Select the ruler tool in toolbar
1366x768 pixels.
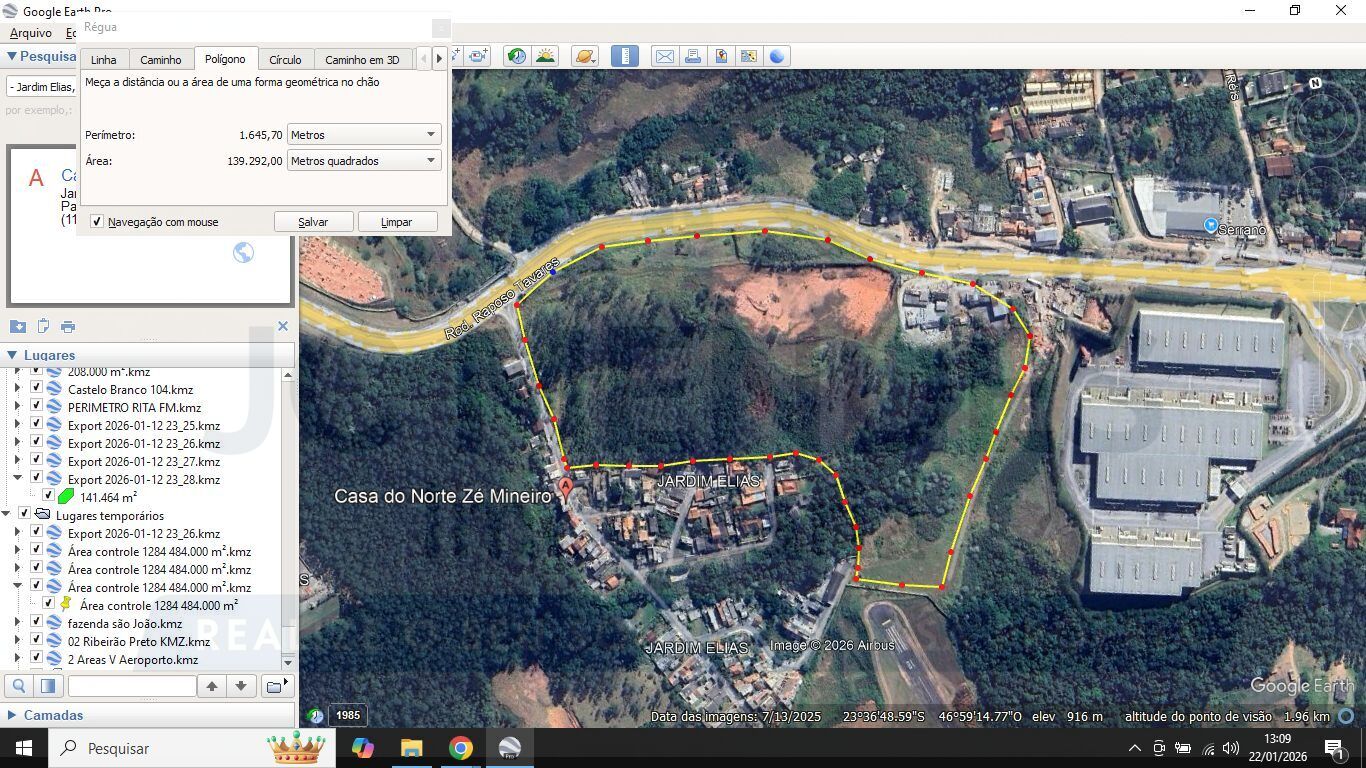(624, 56)
